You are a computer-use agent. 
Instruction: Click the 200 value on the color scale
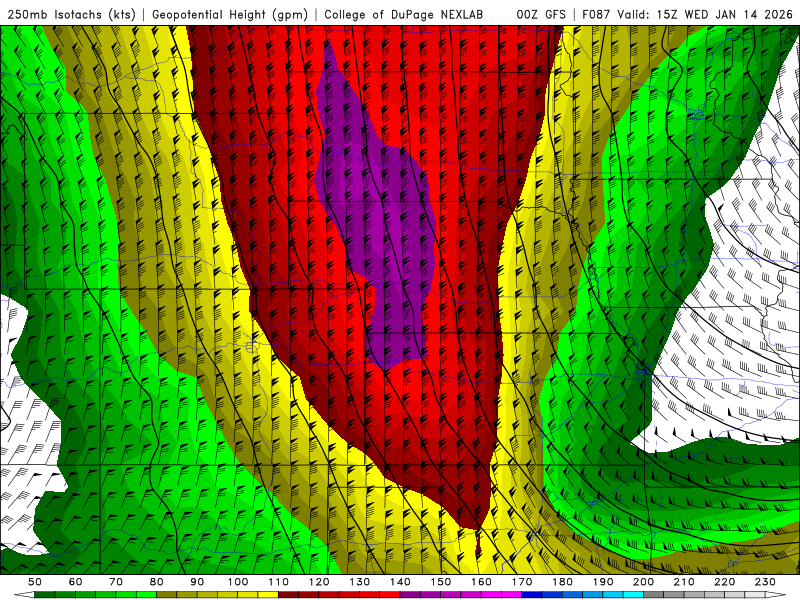(644, 582)
